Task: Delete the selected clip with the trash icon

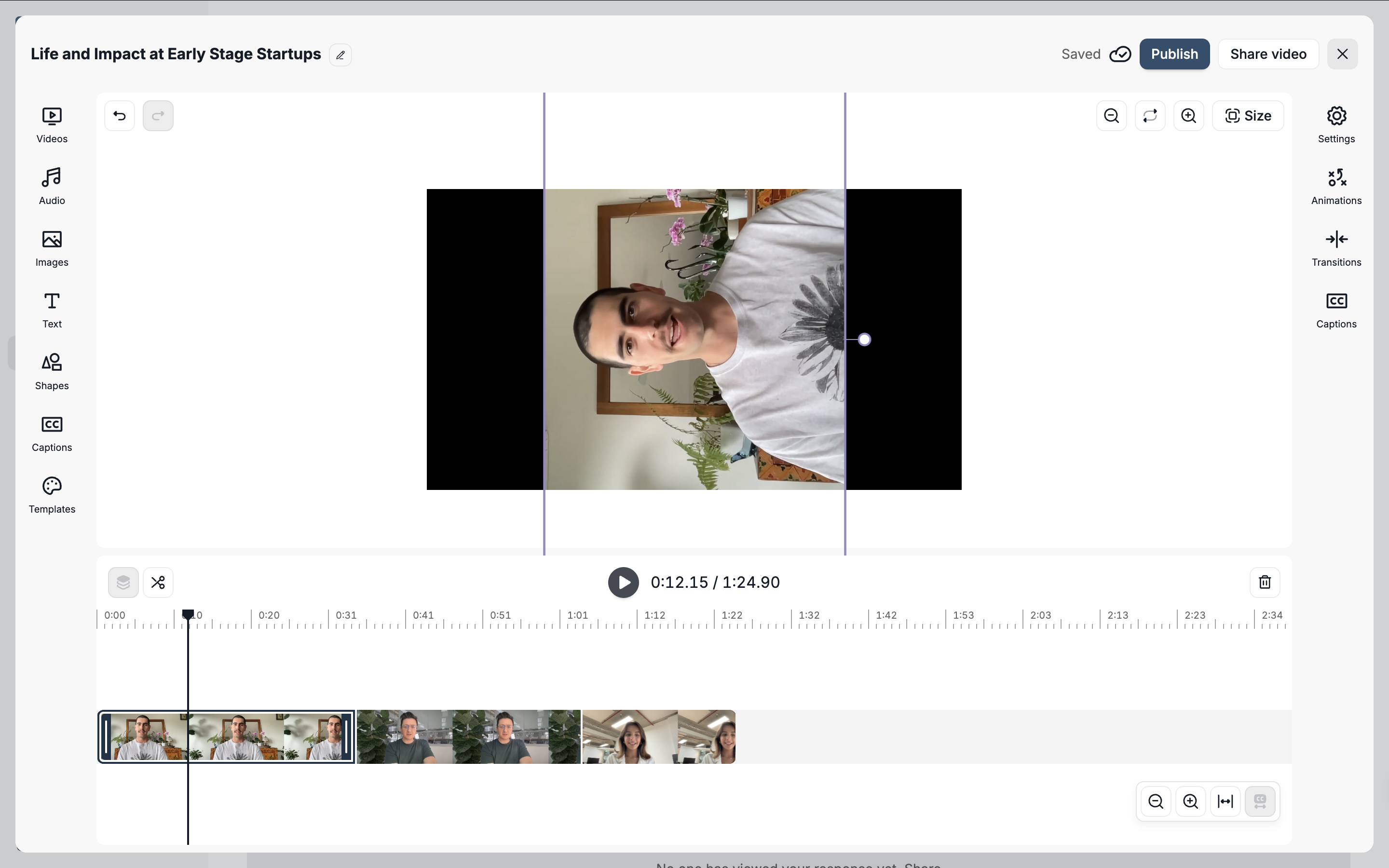Action: (x=1265, y=582)
